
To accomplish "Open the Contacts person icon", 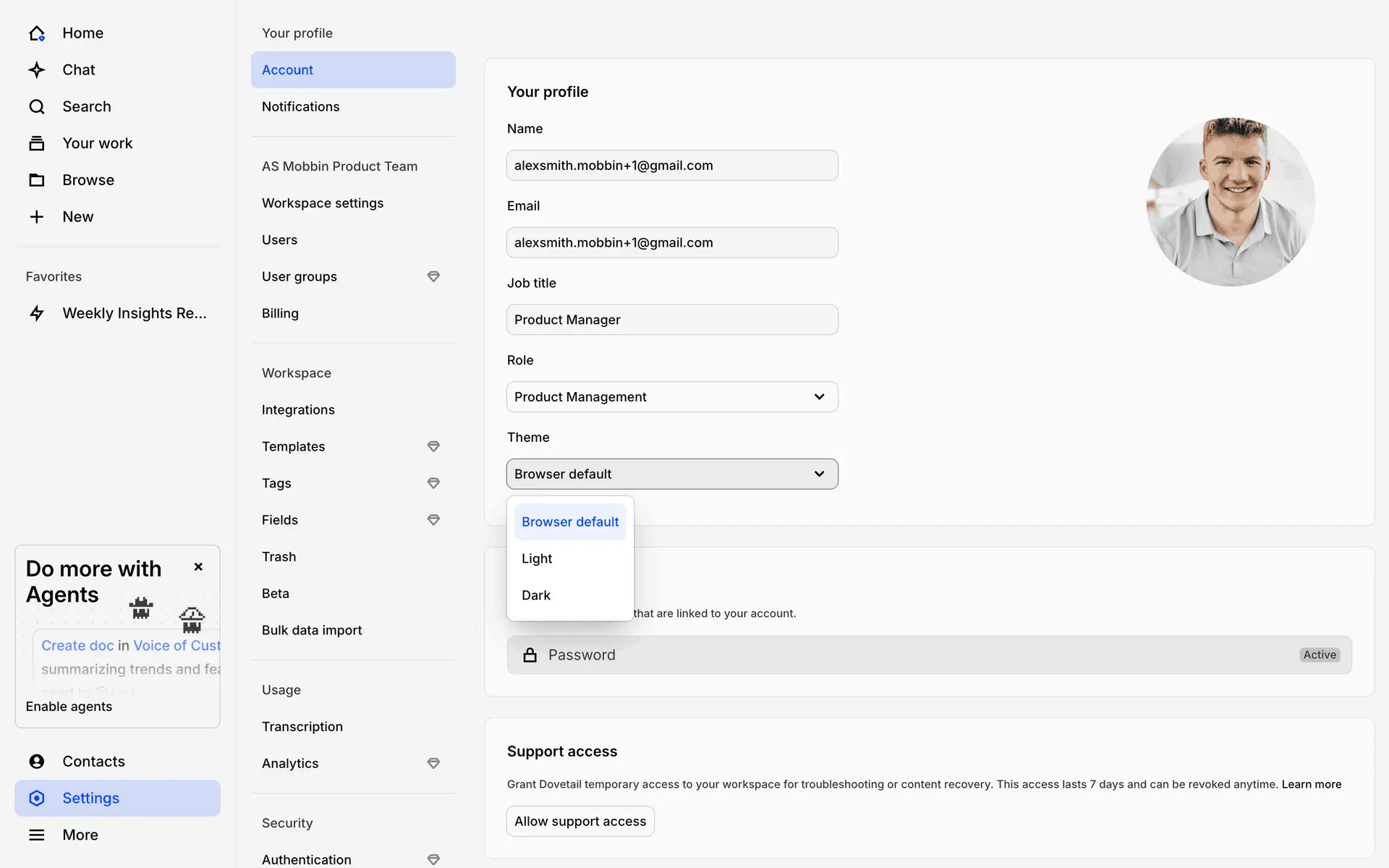I will [x=37, y=762].
